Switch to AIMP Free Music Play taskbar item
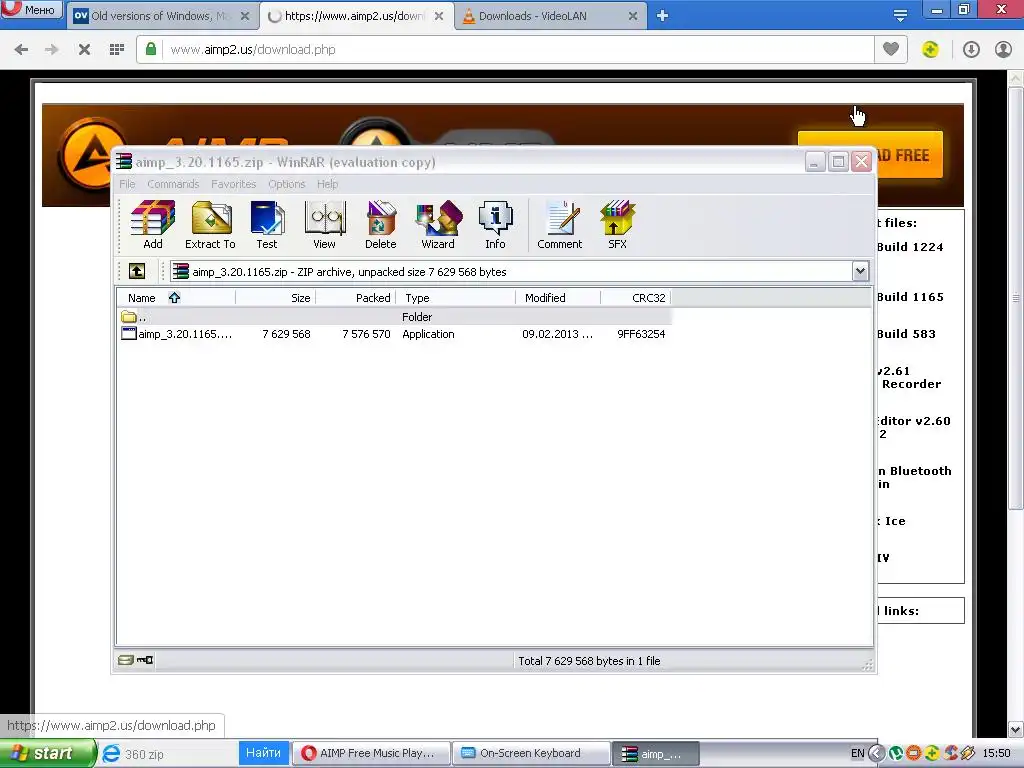The width and height of the screenshot is (1024, 768). click(371, 753)
